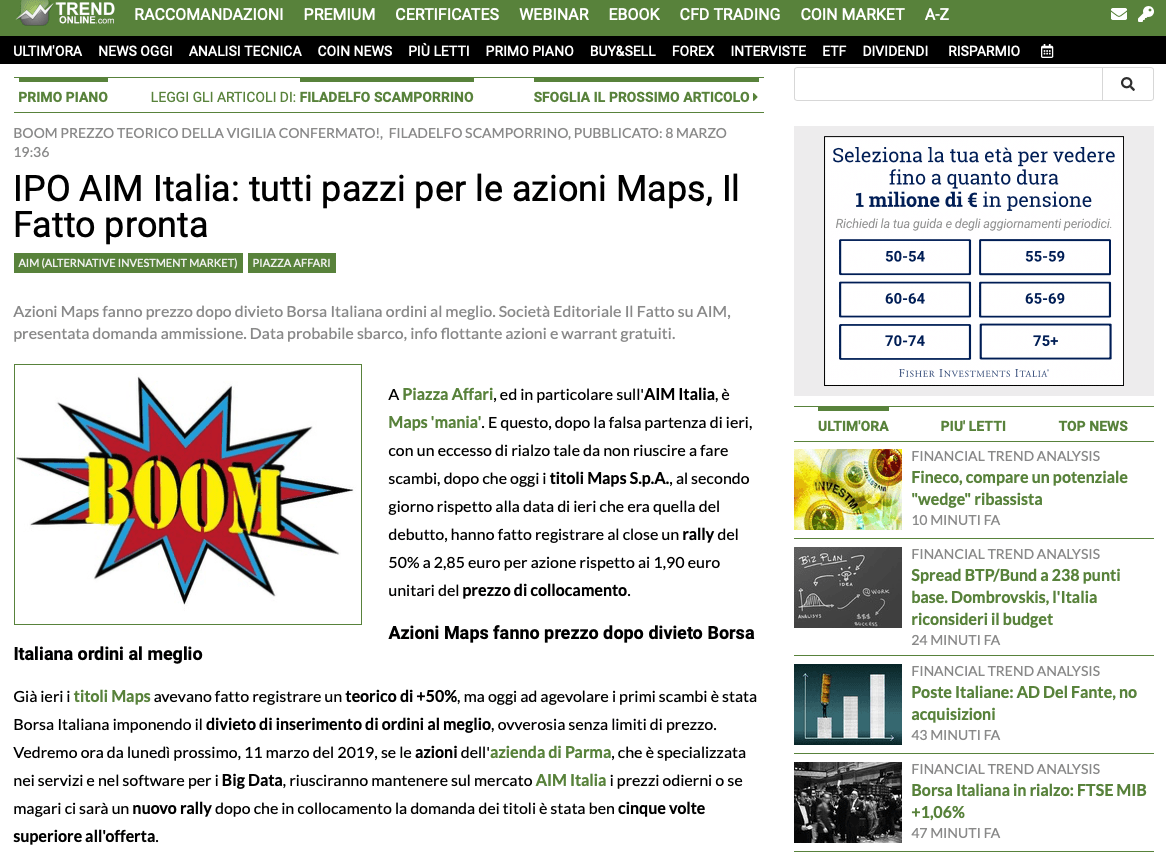Choose age range 55-59 in ad
The image size is (1166, 853).
[1045, 257]
